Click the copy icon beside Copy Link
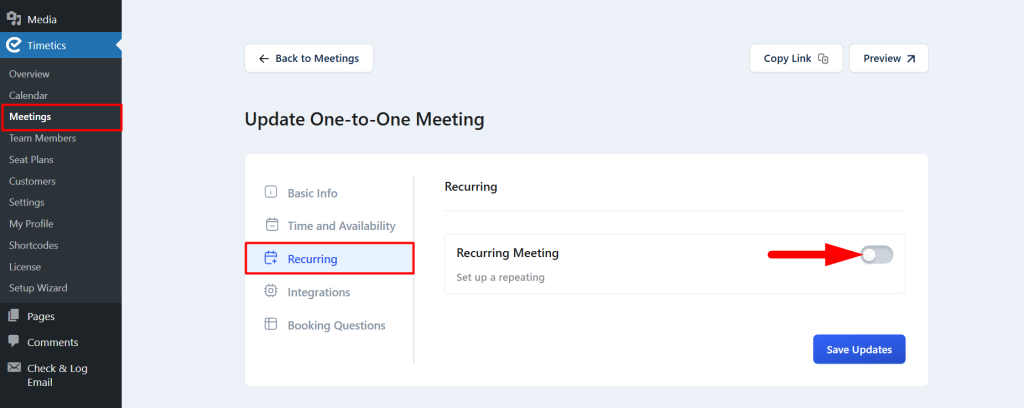Image resolution: width=1024 pixels, height=408 pixels. point(823,59)
